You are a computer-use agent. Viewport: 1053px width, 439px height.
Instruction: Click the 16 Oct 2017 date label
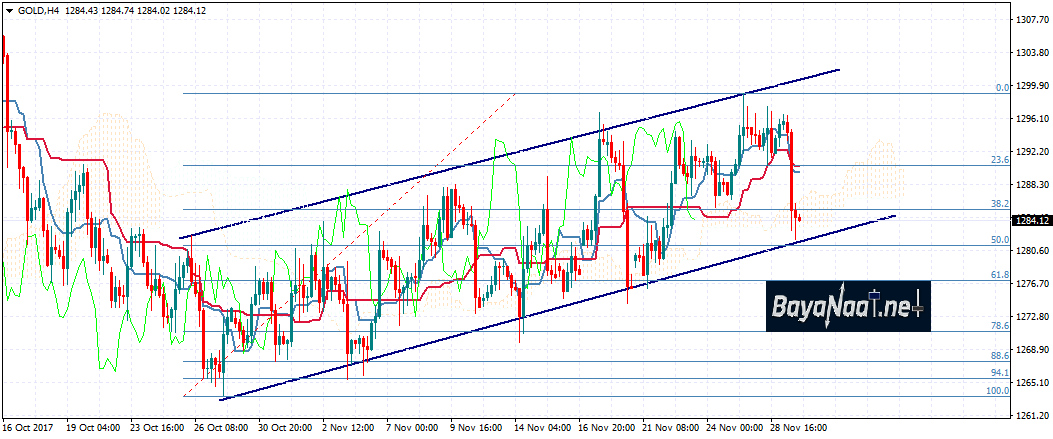click(x=27, y=427)
